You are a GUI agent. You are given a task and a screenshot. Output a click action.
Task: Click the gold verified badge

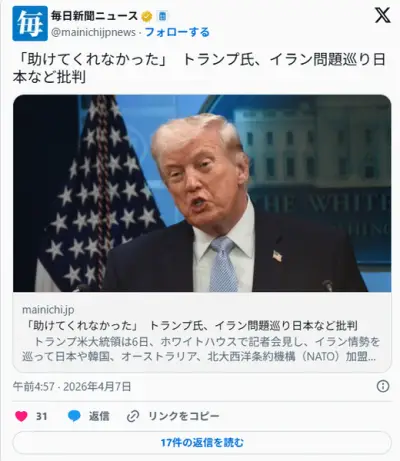[x=147, y=16]
